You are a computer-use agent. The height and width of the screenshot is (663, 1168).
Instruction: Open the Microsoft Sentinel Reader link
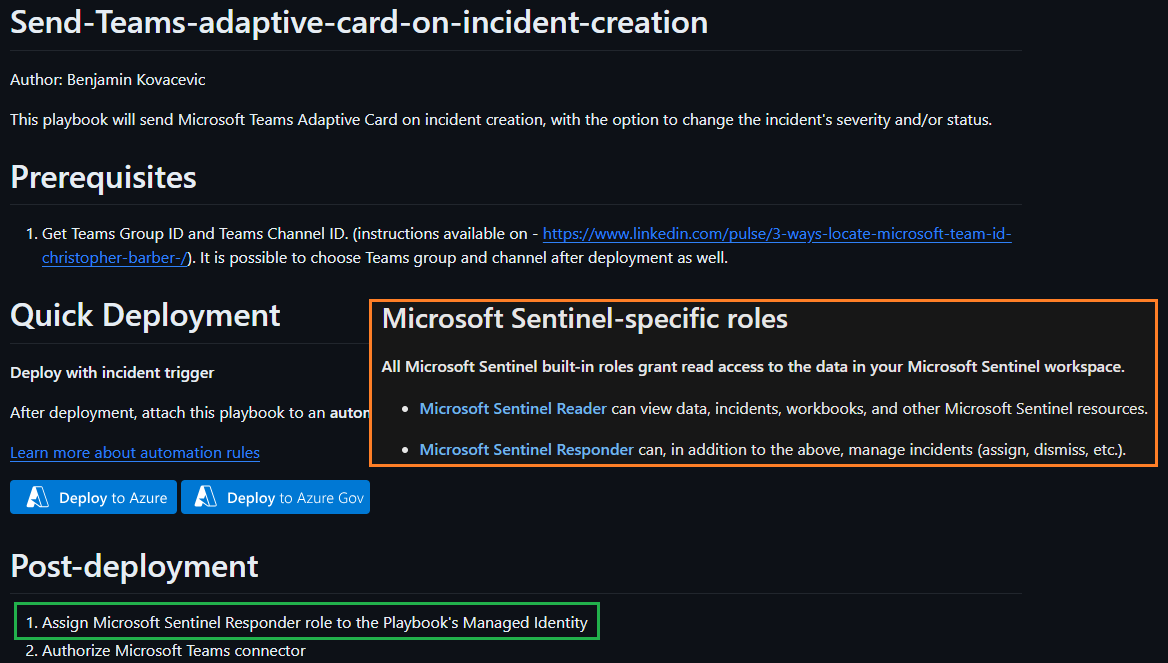513,409
